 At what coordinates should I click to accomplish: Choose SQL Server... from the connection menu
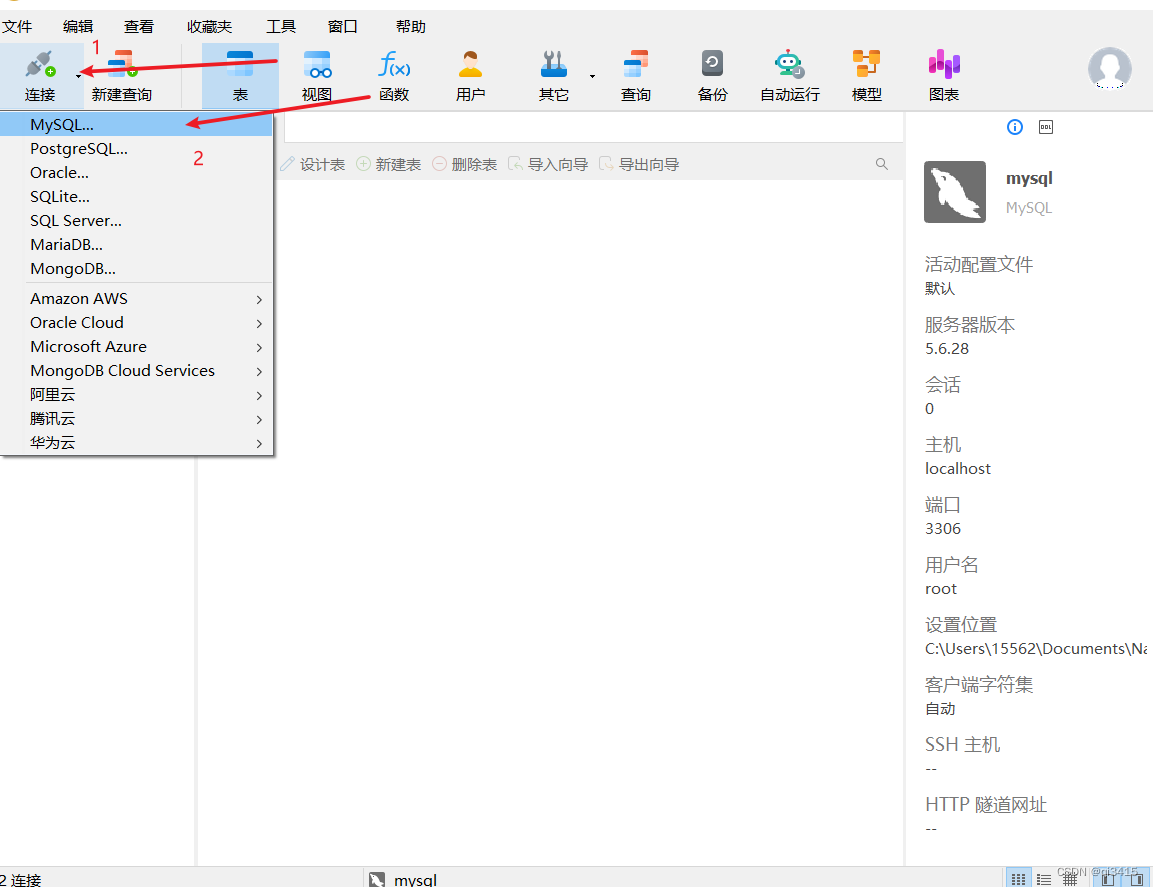click(x=137, y=221)
